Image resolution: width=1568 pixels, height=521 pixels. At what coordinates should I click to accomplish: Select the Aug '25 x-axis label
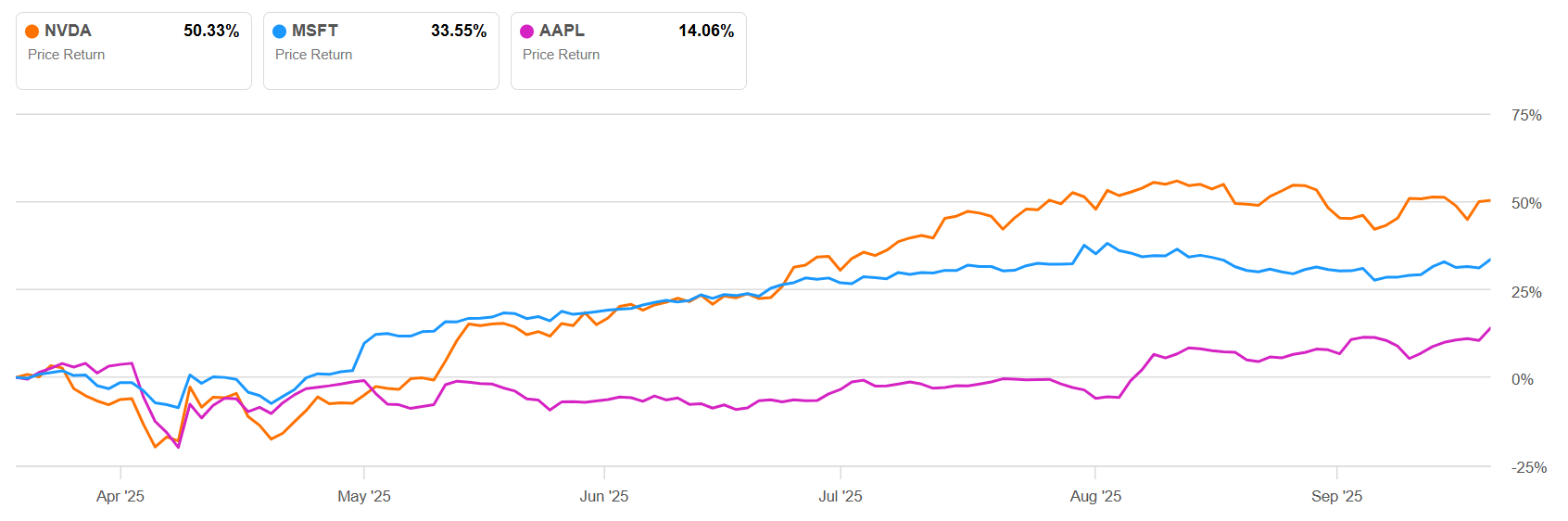(1095, 496)
